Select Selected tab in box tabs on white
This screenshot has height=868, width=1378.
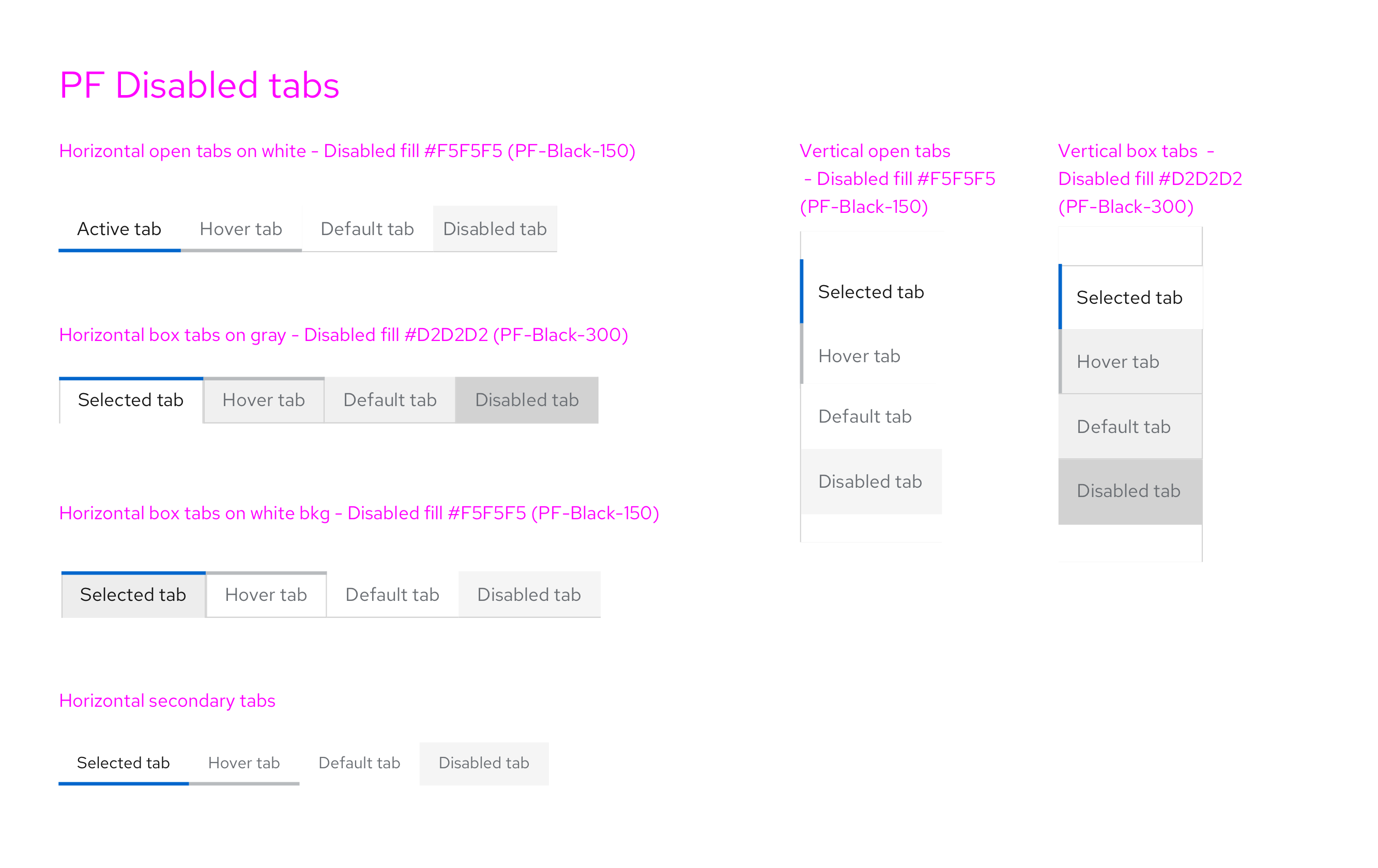click(x=133, y=595)
